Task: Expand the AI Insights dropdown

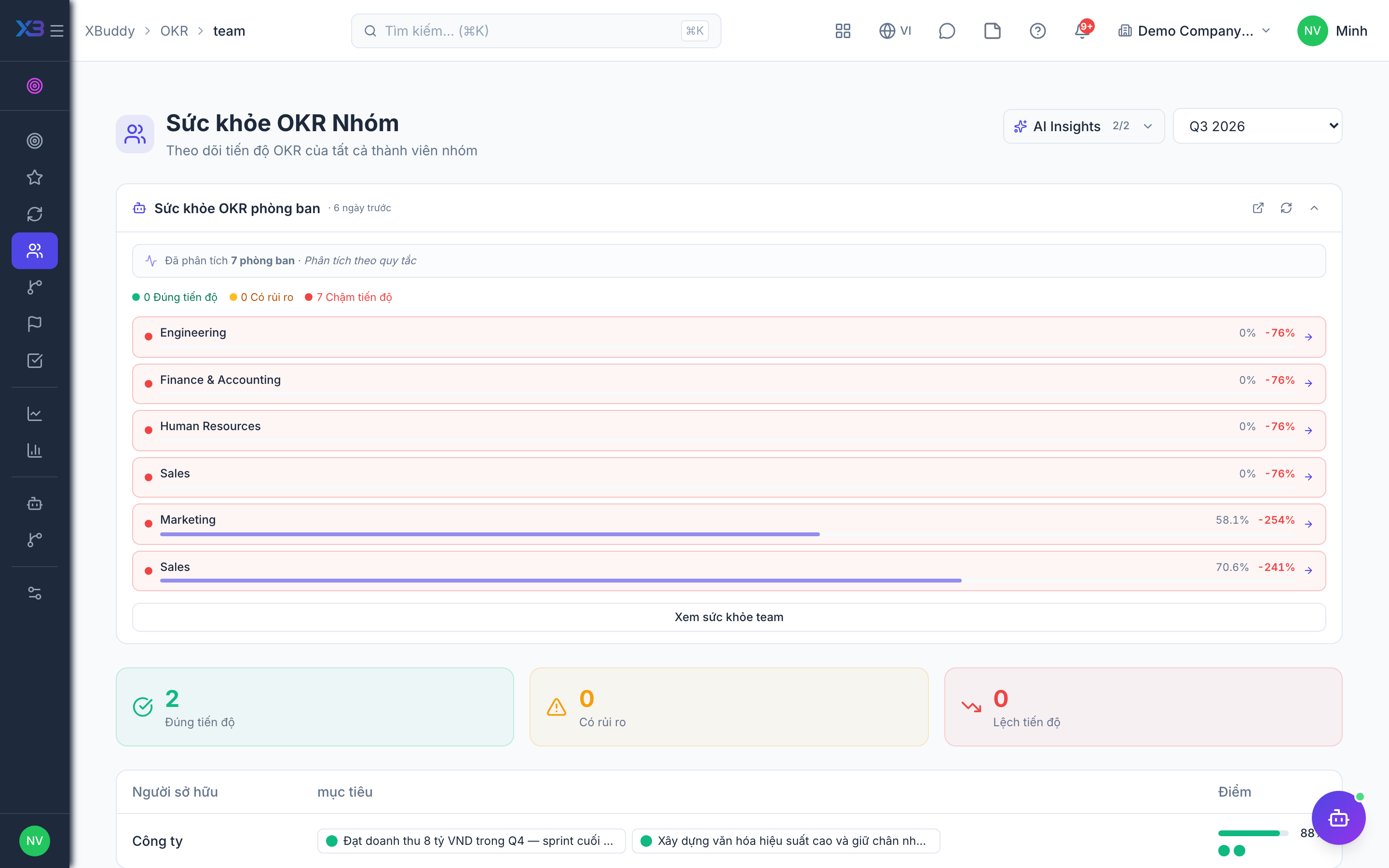Action: (1084, 126)
